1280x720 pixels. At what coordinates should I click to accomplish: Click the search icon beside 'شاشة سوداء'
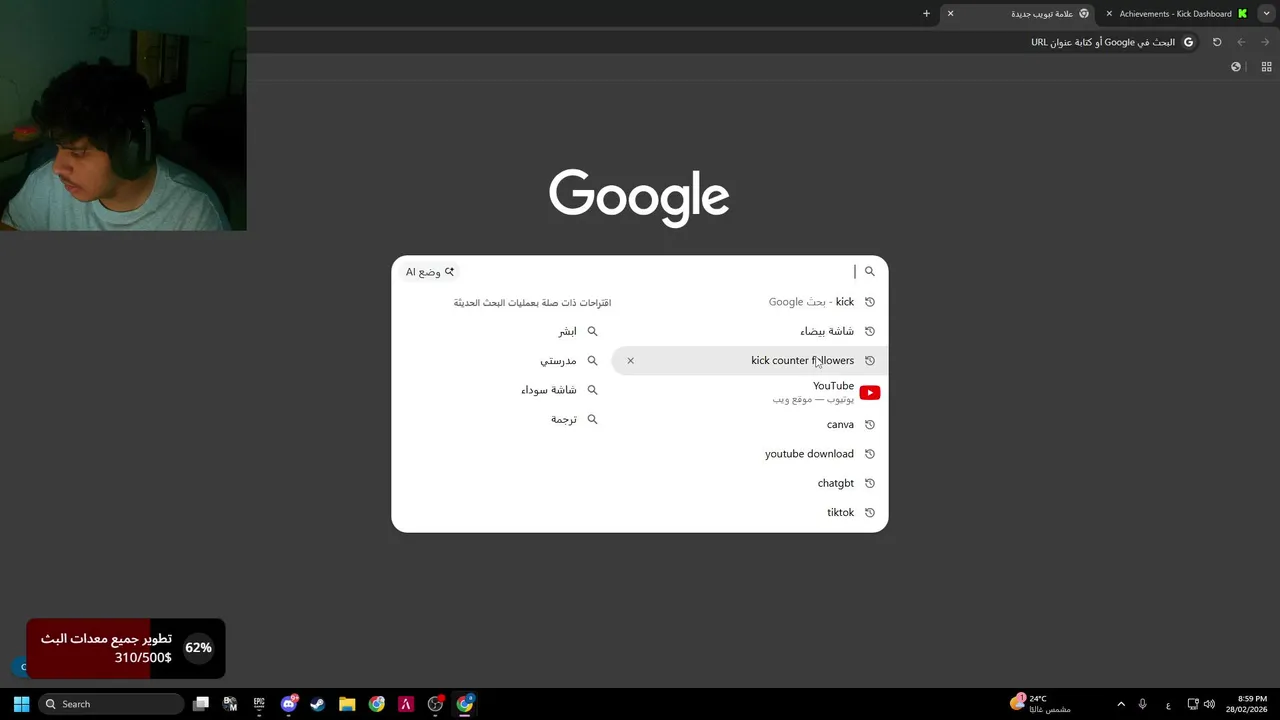point(592,390)
